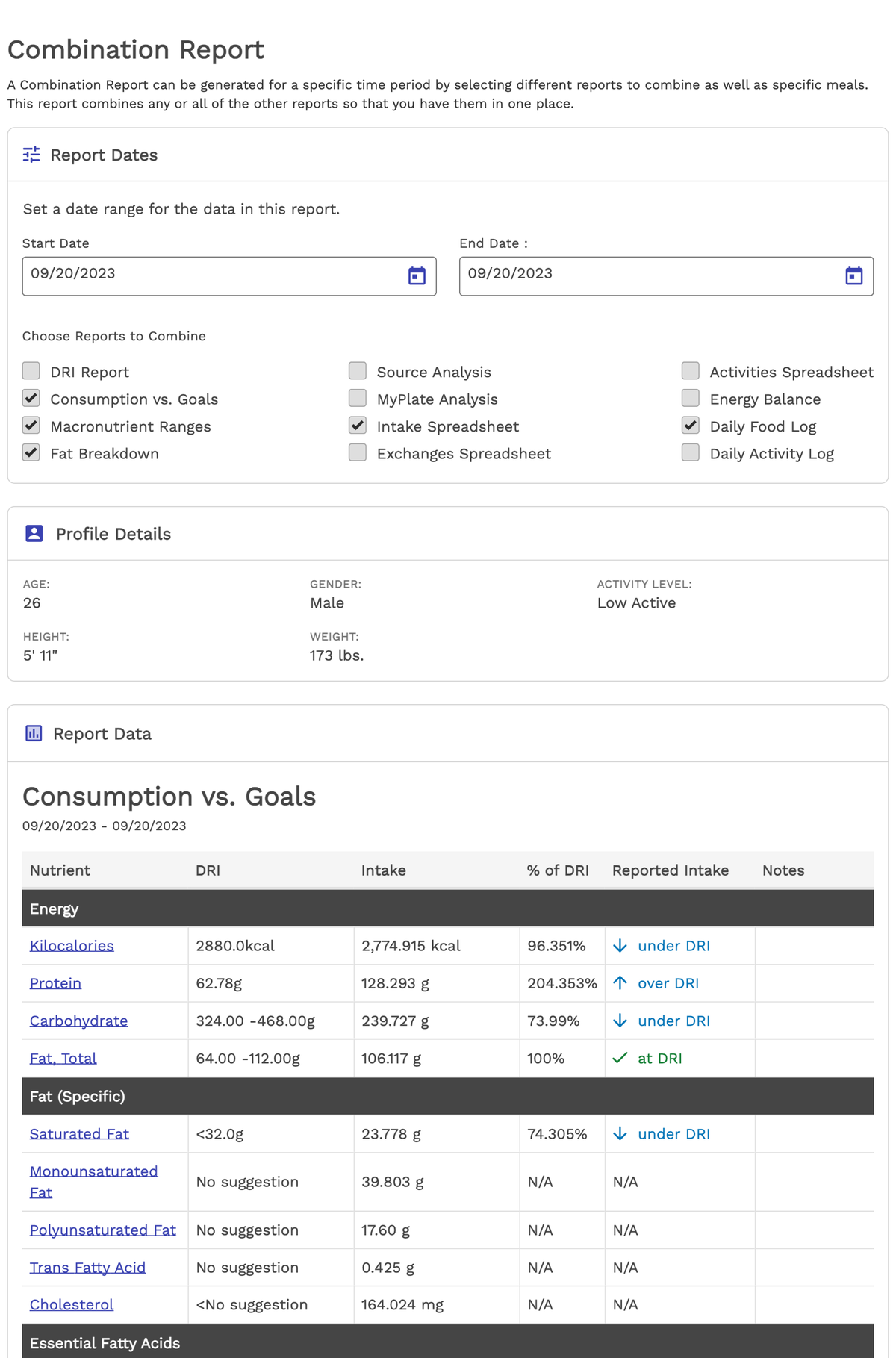896x1358 pixels.
Task: Open the Trans Fatty Acid link
Action: click(87, 1267)
